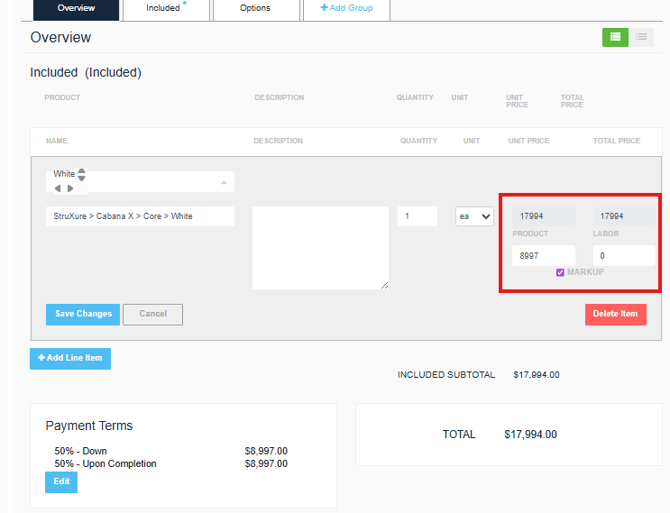Click the up/down sort arrows beside White
Image resolution: width=670 pixels, height=513 pixels.
coord(82,174)
